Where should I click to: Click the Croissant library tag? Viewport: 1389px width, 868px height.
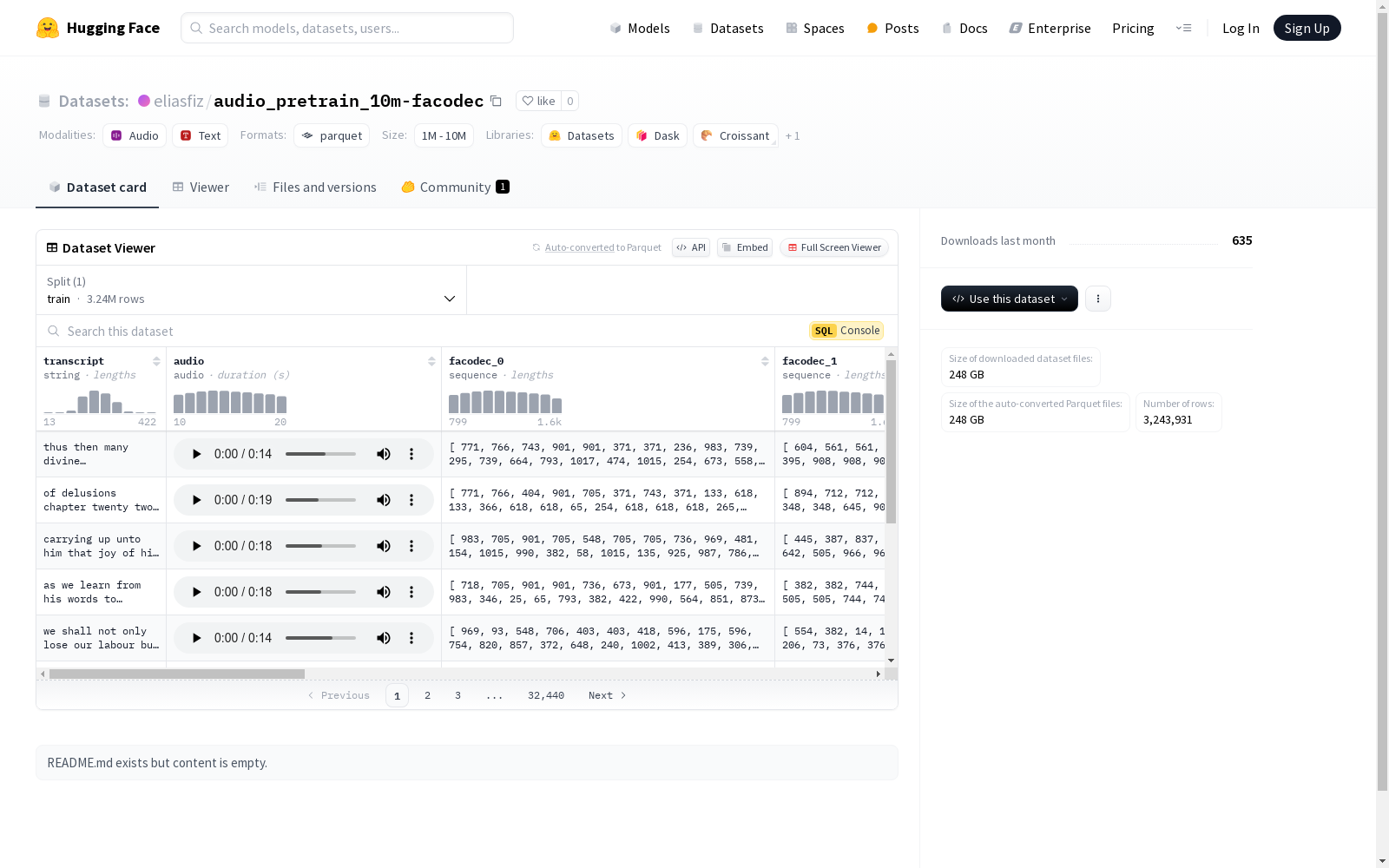tap(735, 135)
